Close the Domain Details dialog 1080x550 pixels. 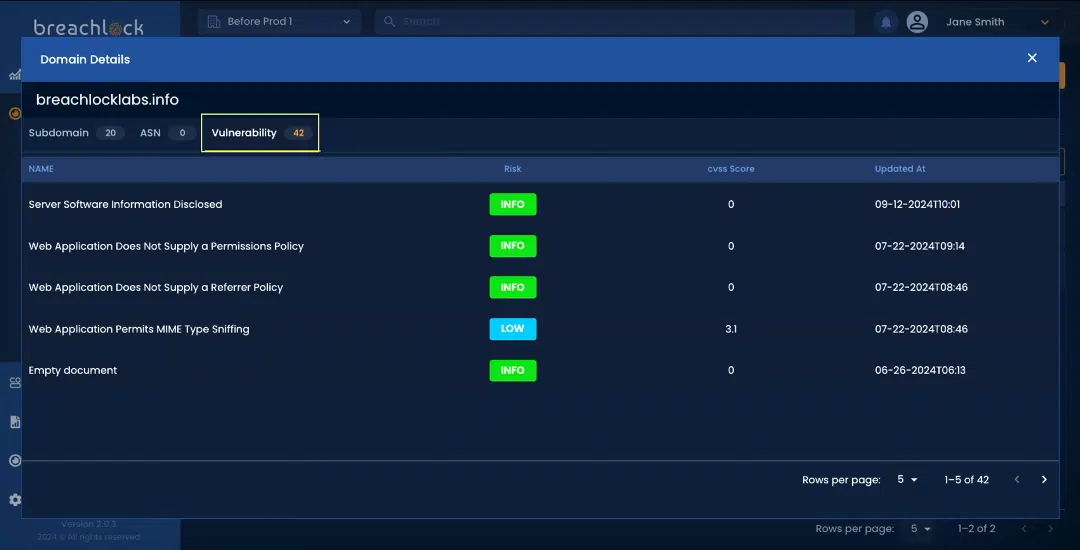(1032, 59)
